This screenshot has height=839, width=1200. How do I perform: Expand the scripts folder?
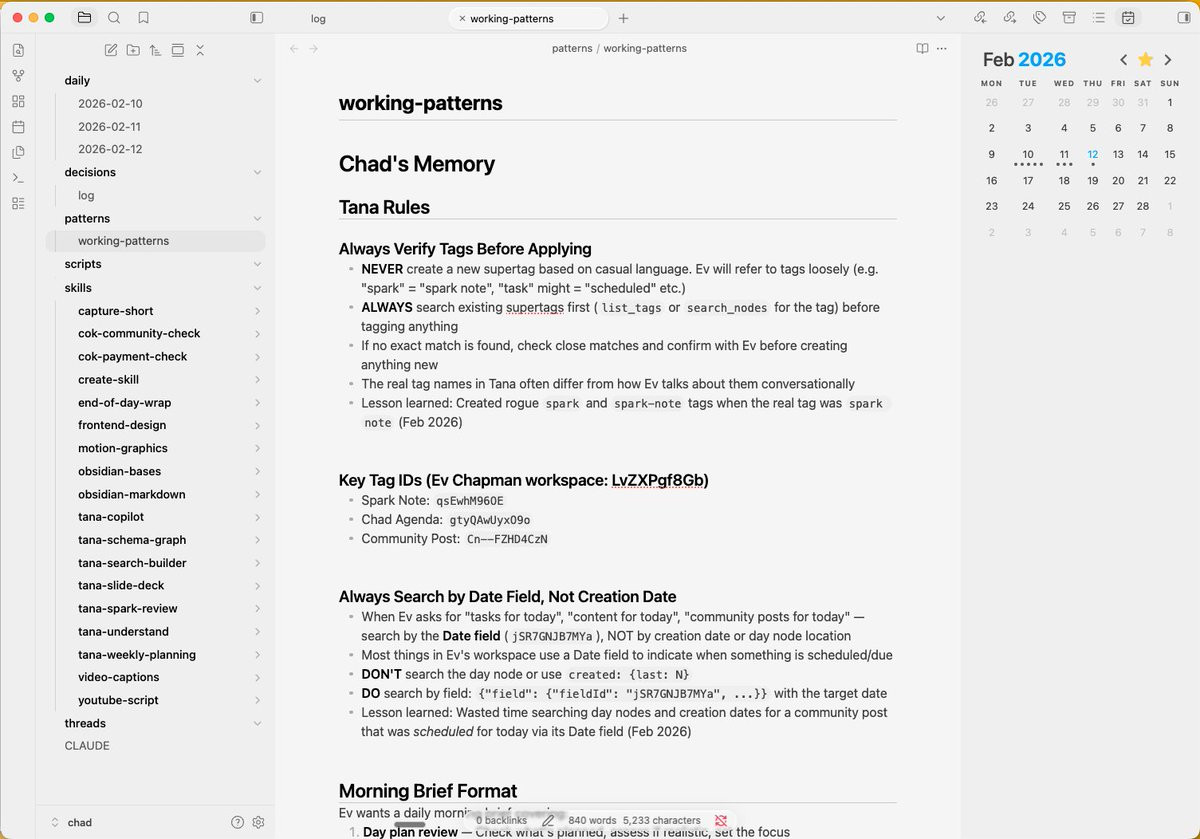click(x=257, y=265)
